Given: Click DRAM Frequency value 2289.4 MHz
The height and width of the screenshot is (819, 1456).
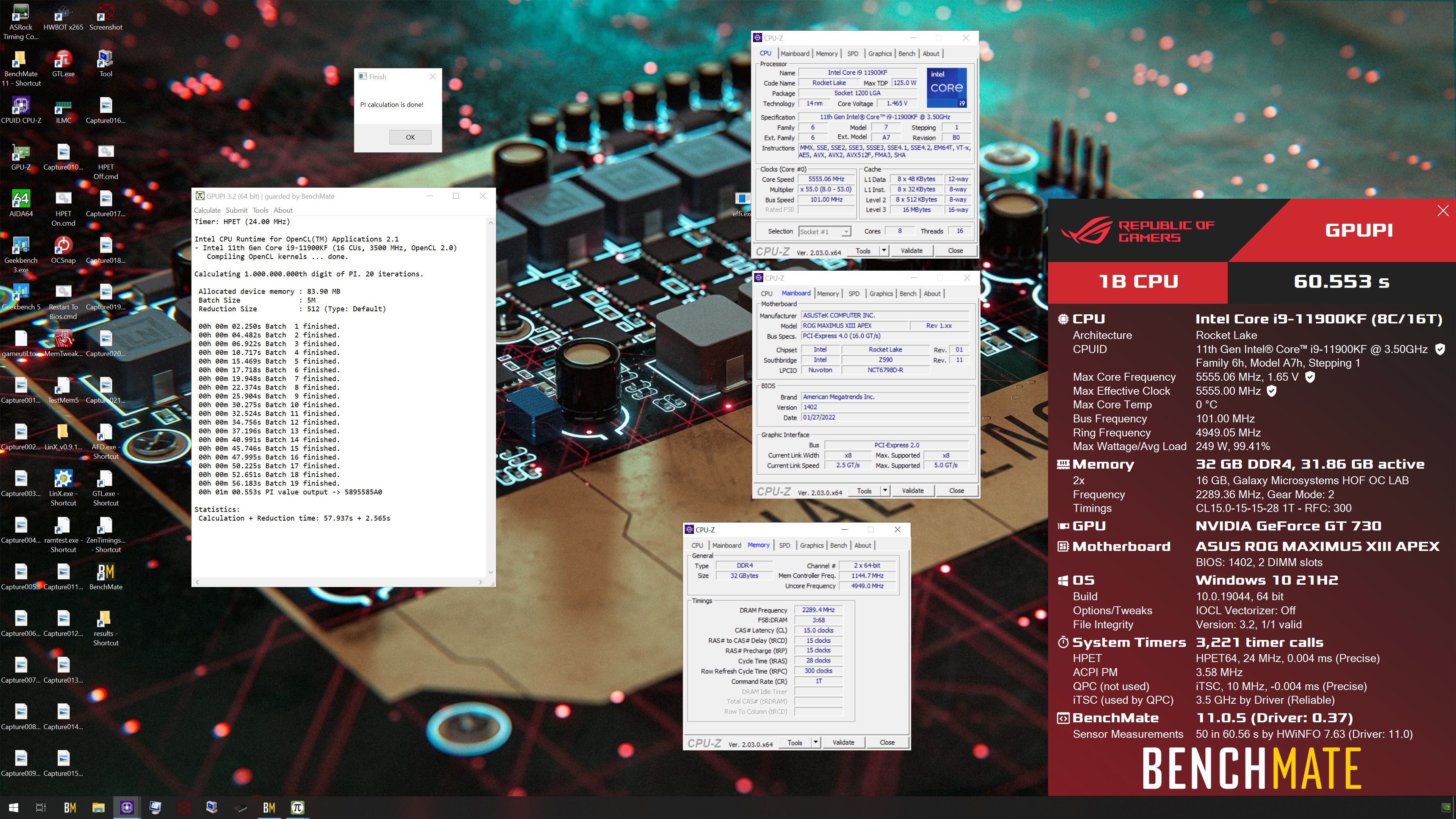Looking at the screenshot, I should (x=818, y=610).
